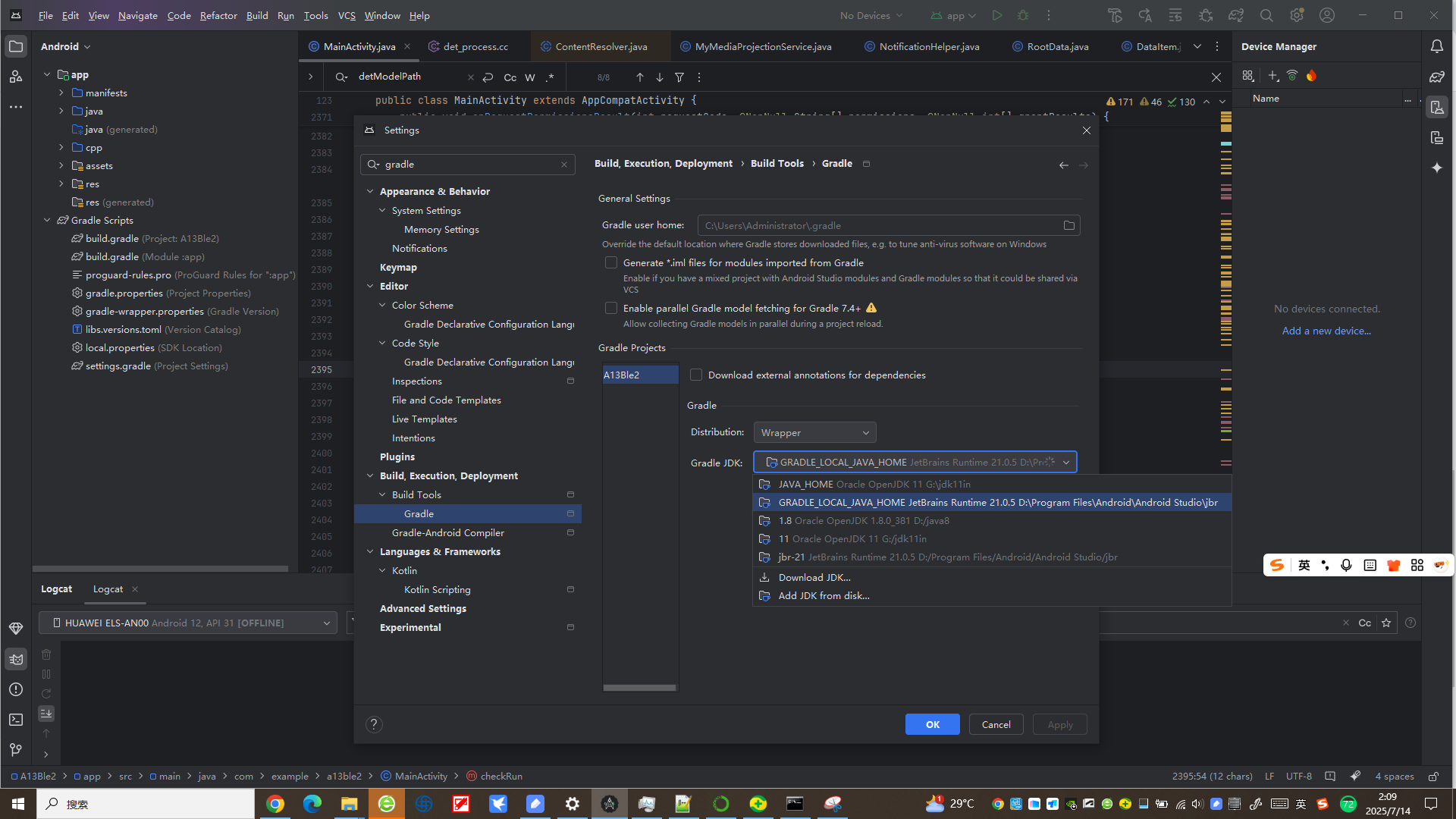Viewport: 1456px width, 819px height.
Task: Open Chrome from Windows taskbar
Action: click(275, 804)
